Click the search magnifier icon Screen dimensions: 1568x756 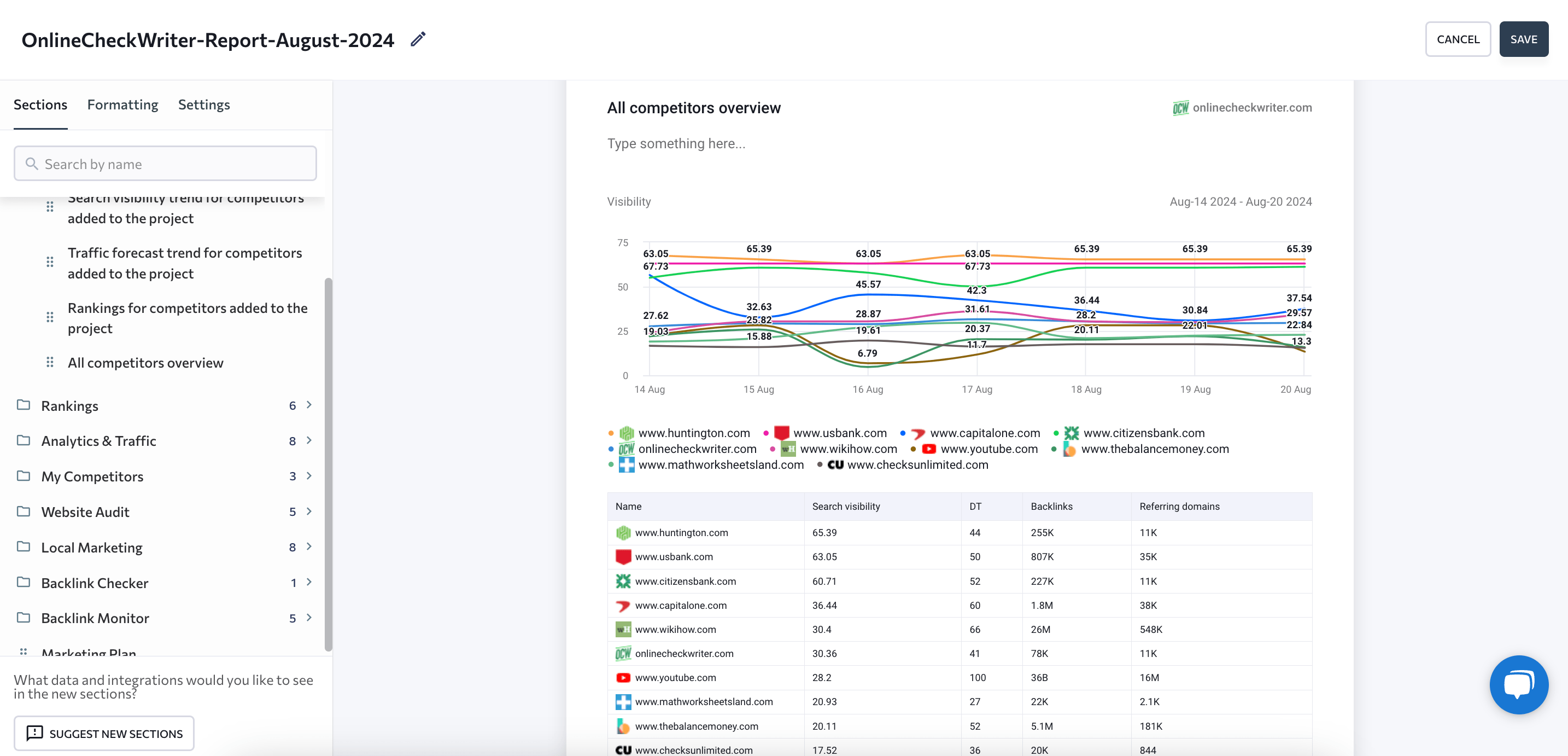[32, 164]
